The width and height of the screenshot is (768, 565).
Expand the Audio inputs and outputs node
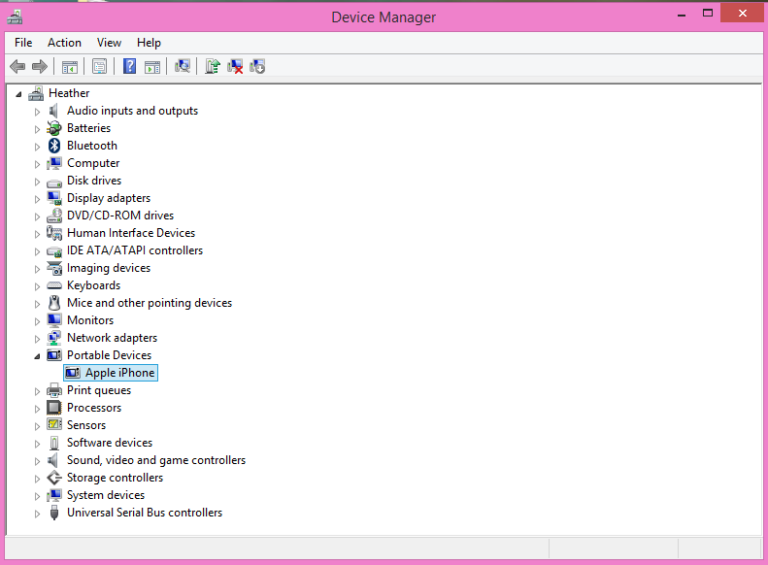(38, 111)
